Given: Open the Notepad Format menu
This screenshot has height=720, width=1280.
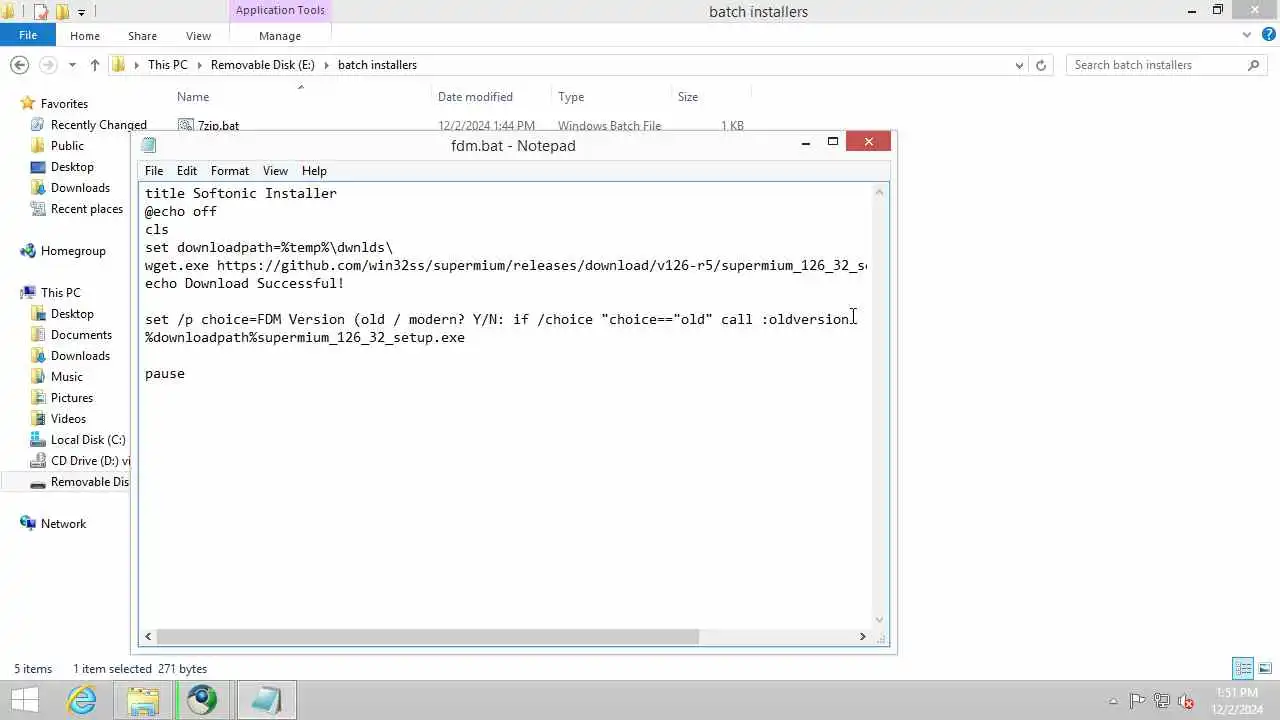Looking at the screenshot, I should click(x=230, y=171).
